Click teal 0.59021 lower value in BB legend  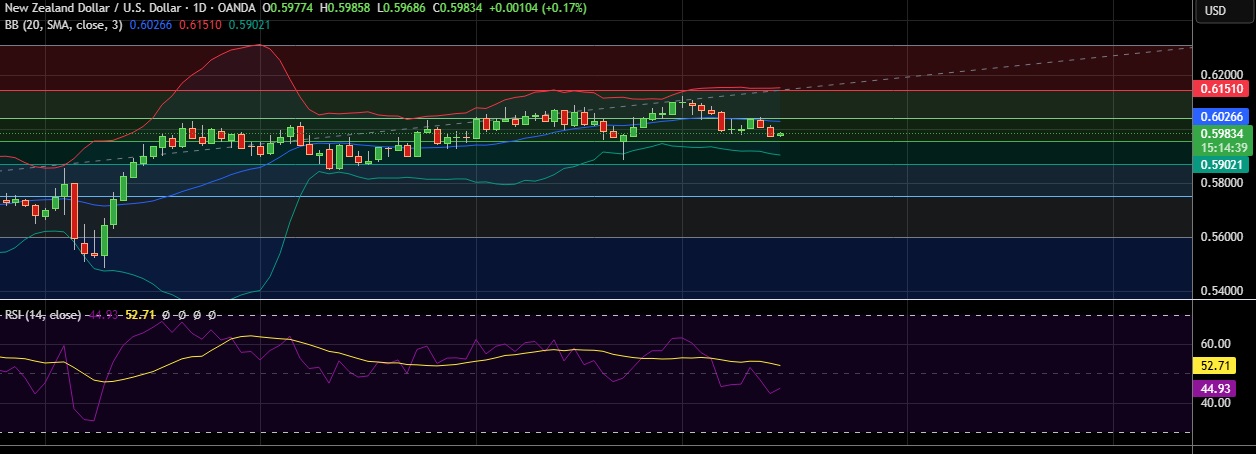[250, 24]
